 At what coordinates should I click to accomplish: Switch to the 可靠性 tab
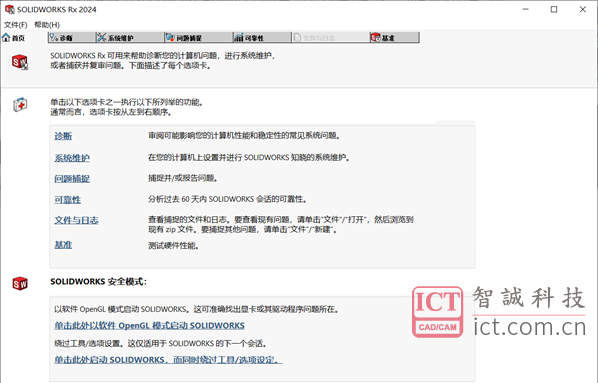tap(262, 37)
